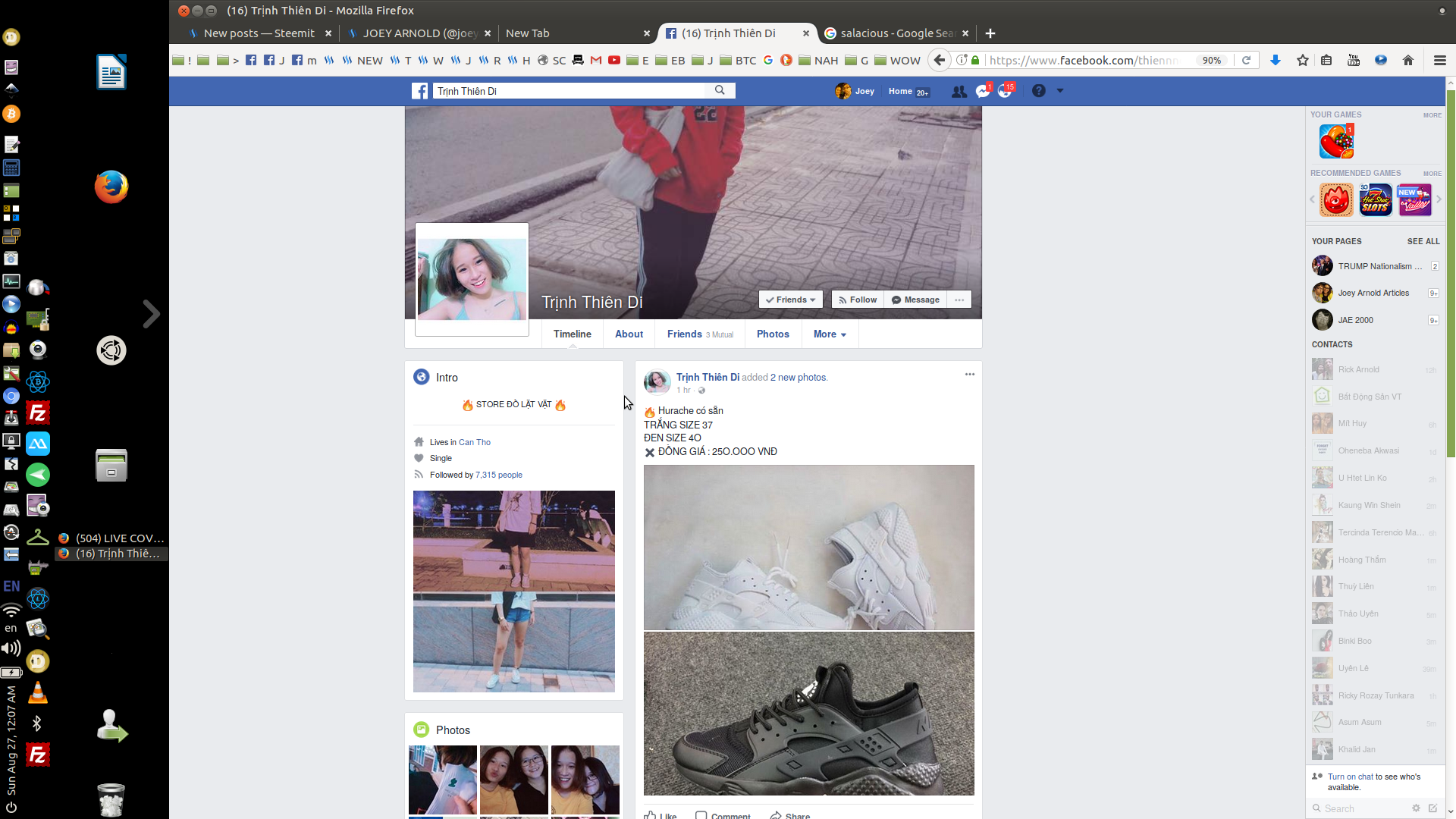Expand the More profile tab menu
This screenshot has height=819, width=1456.
click(x=830, y=334)
